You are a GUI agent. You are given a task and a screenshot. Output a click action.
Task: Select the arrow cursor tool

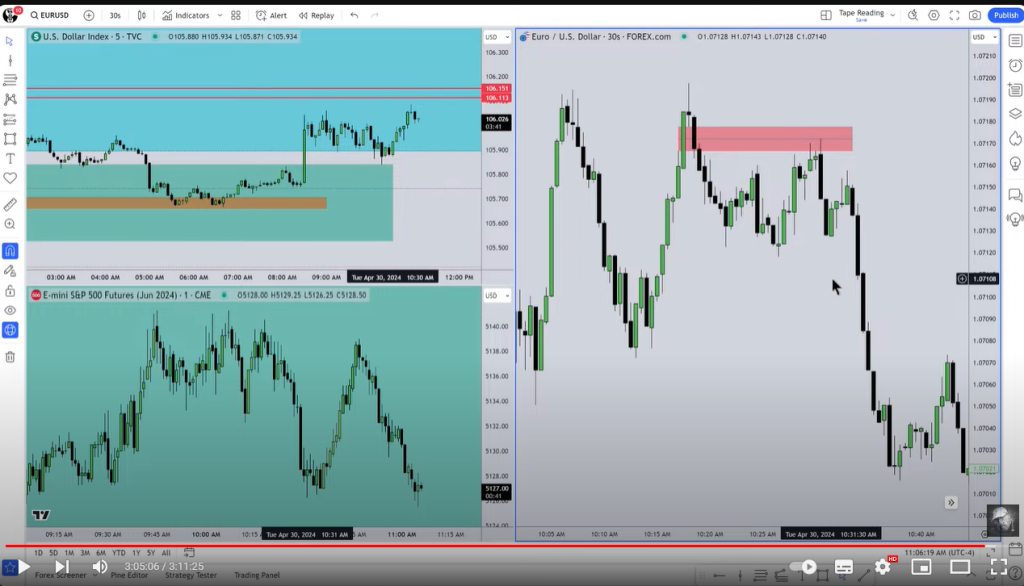10,41
